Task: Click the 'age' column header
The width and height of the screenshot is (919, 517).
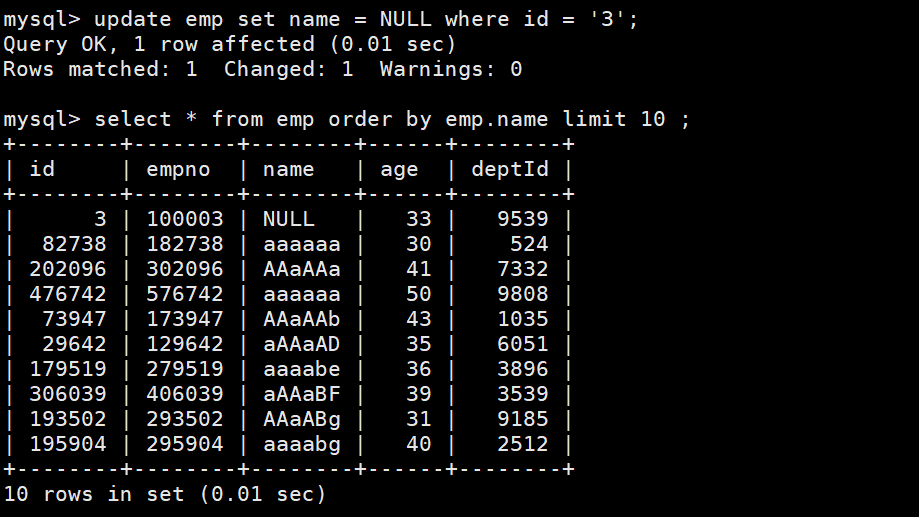Action: [399, 169]
